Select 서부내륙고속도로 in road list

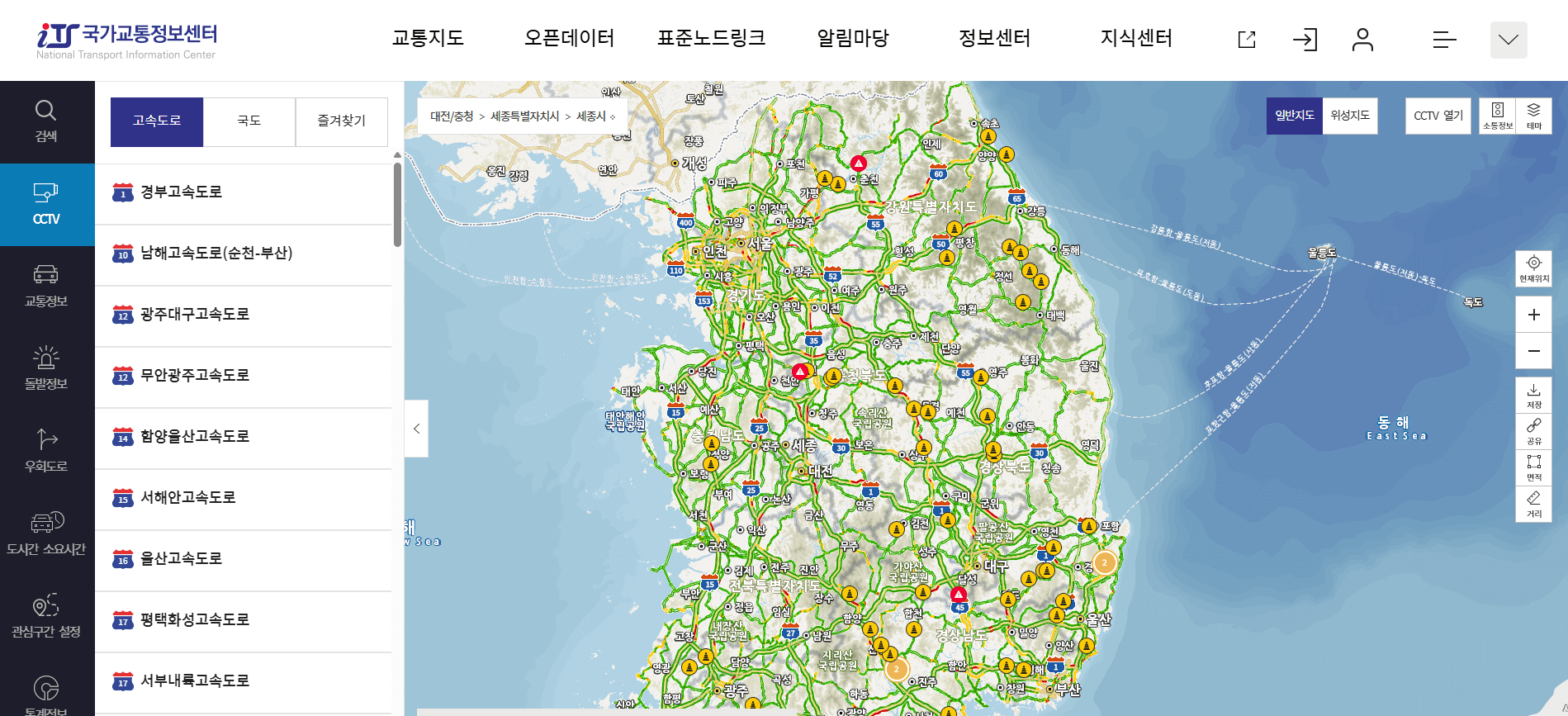[244, 682]
